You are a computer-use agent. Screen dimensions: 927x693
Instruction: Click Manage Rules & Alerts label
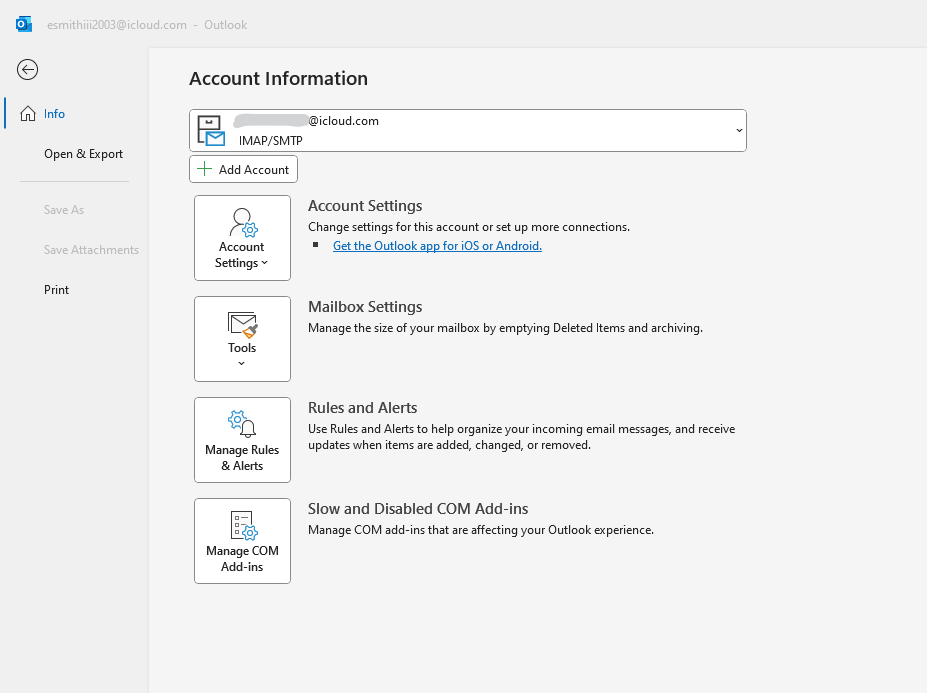(242, 458)
